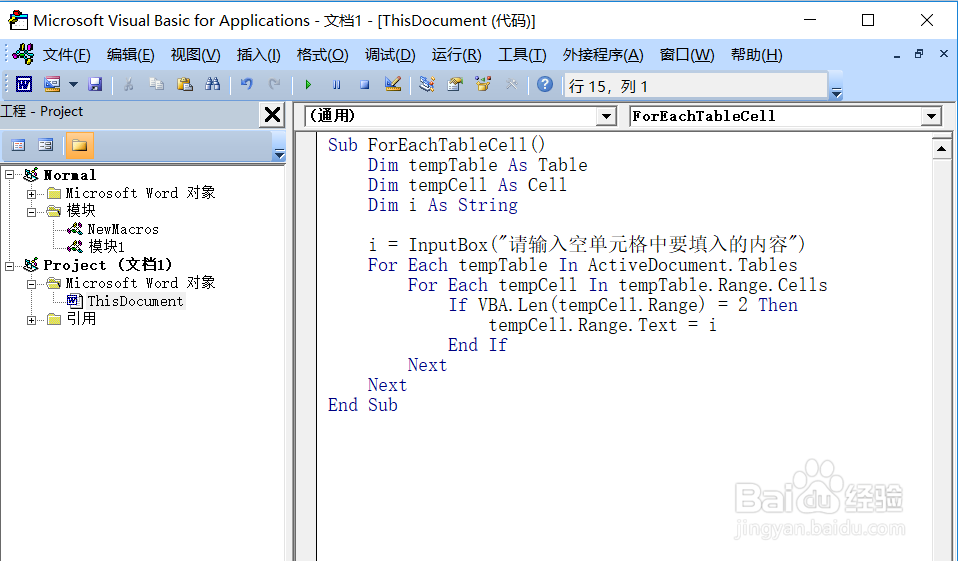Open the 帮助(H) menu
Viewport: 958px width, 561px height.
756,55
